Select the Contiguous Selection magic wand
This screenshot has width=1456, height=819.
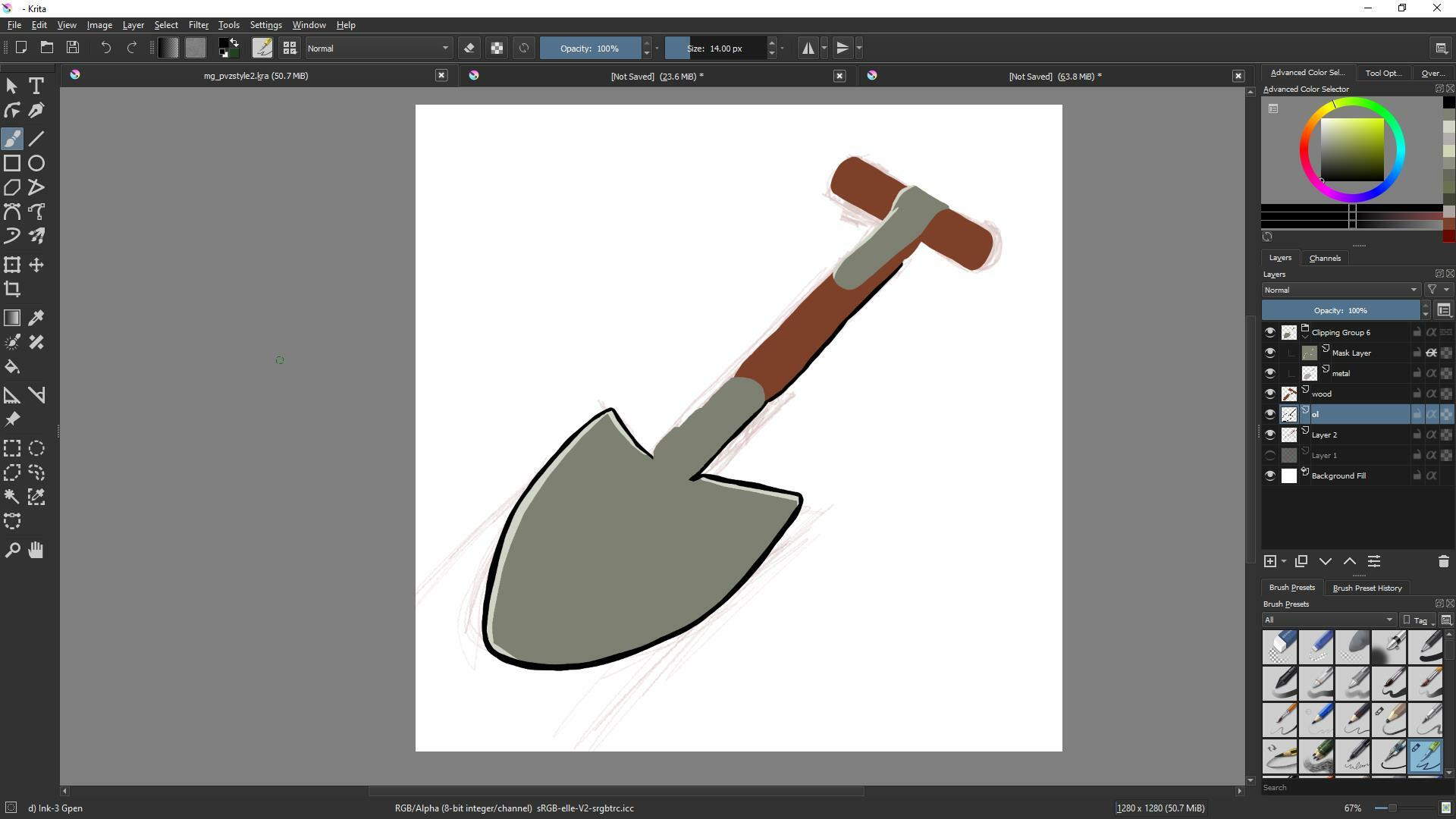[12, 497]
